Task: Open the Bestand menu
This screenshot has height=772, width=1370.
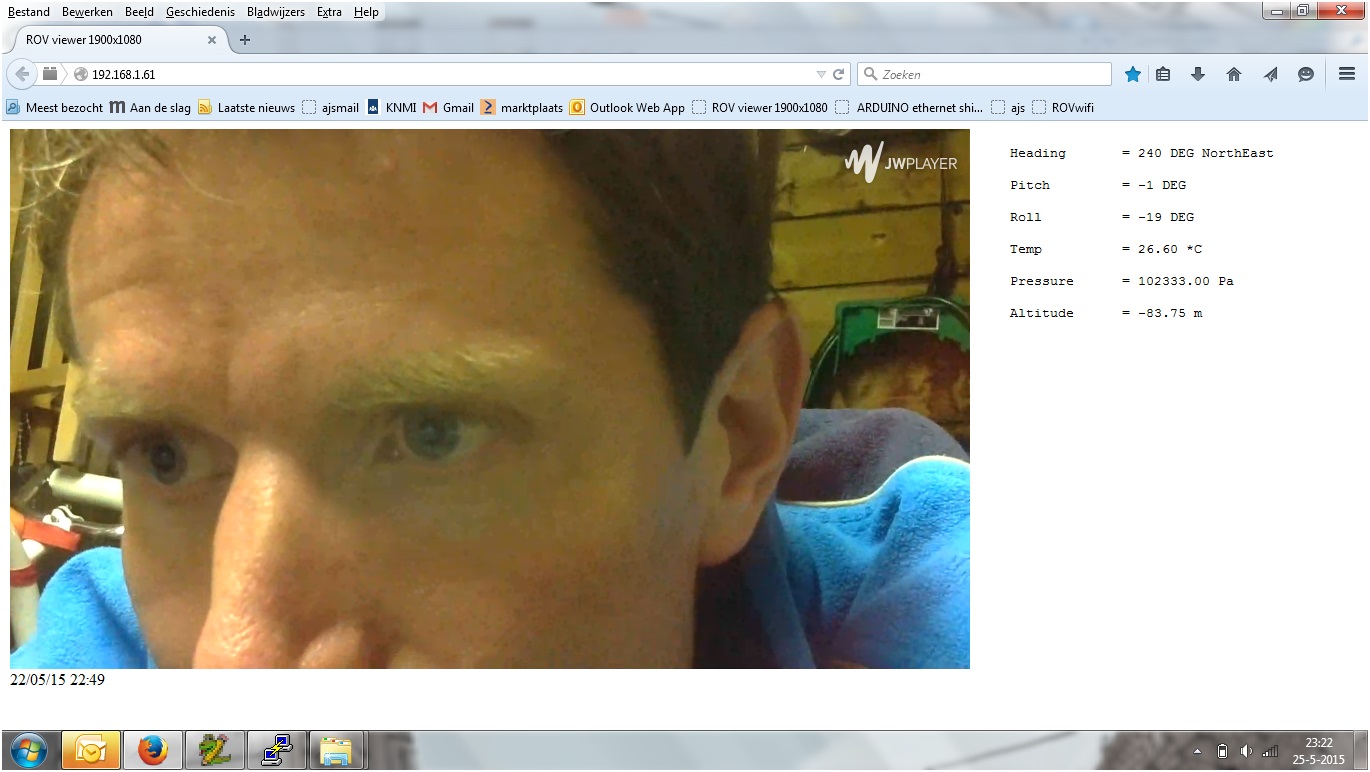Action: (x=29, y=12)
